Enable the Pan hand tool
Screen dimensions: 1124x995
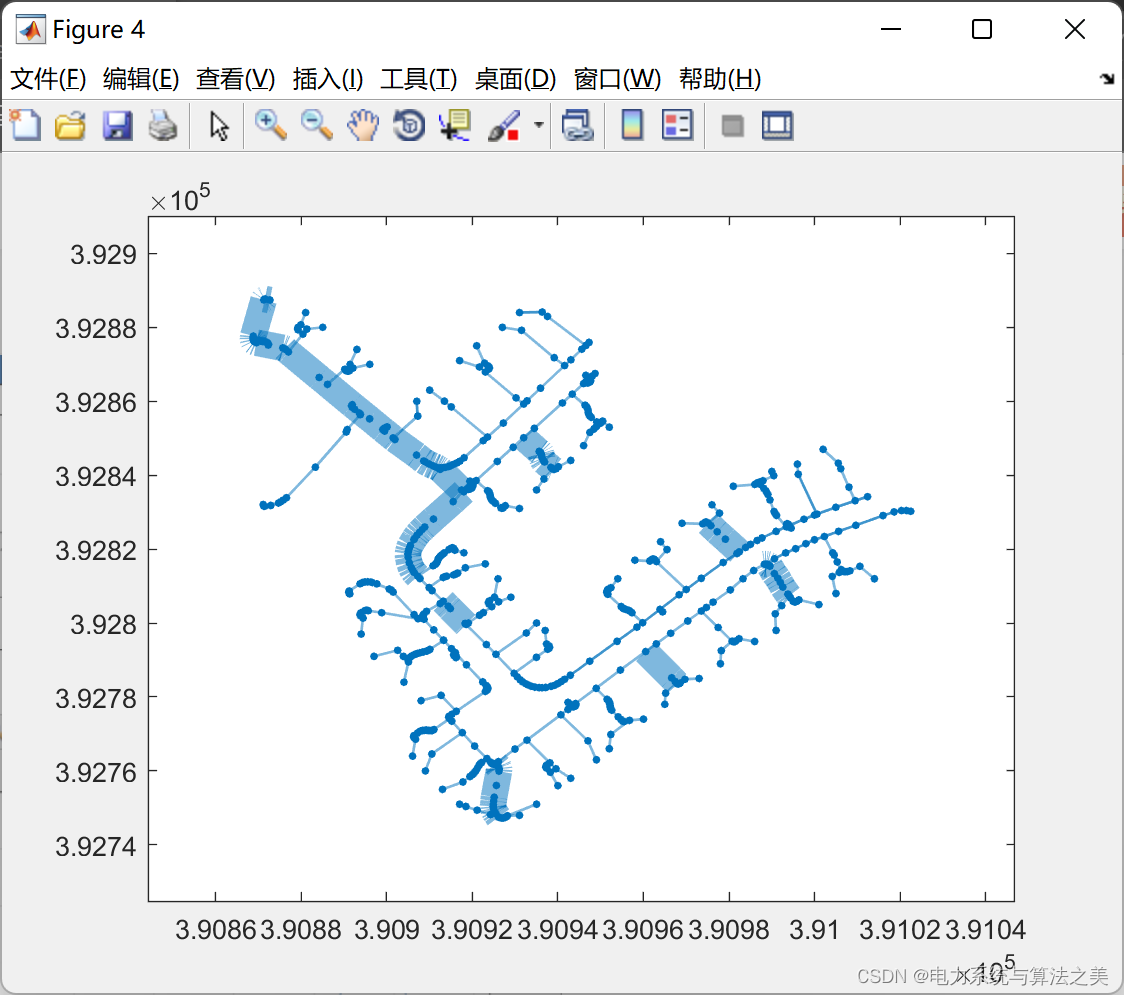pos(363,126)
